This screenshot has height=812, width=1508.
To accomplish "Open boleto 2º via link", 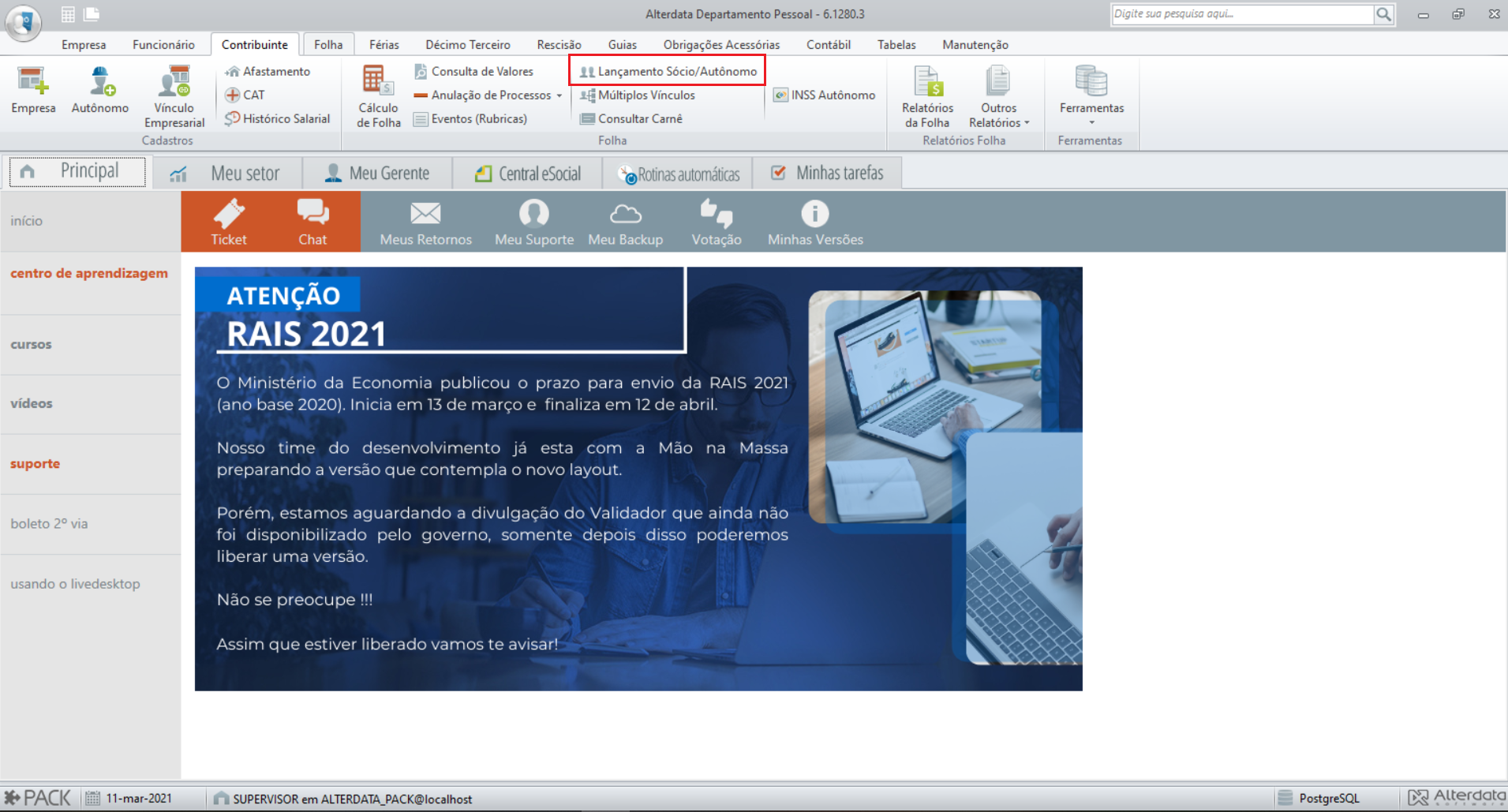I will (x=49, y=523).
